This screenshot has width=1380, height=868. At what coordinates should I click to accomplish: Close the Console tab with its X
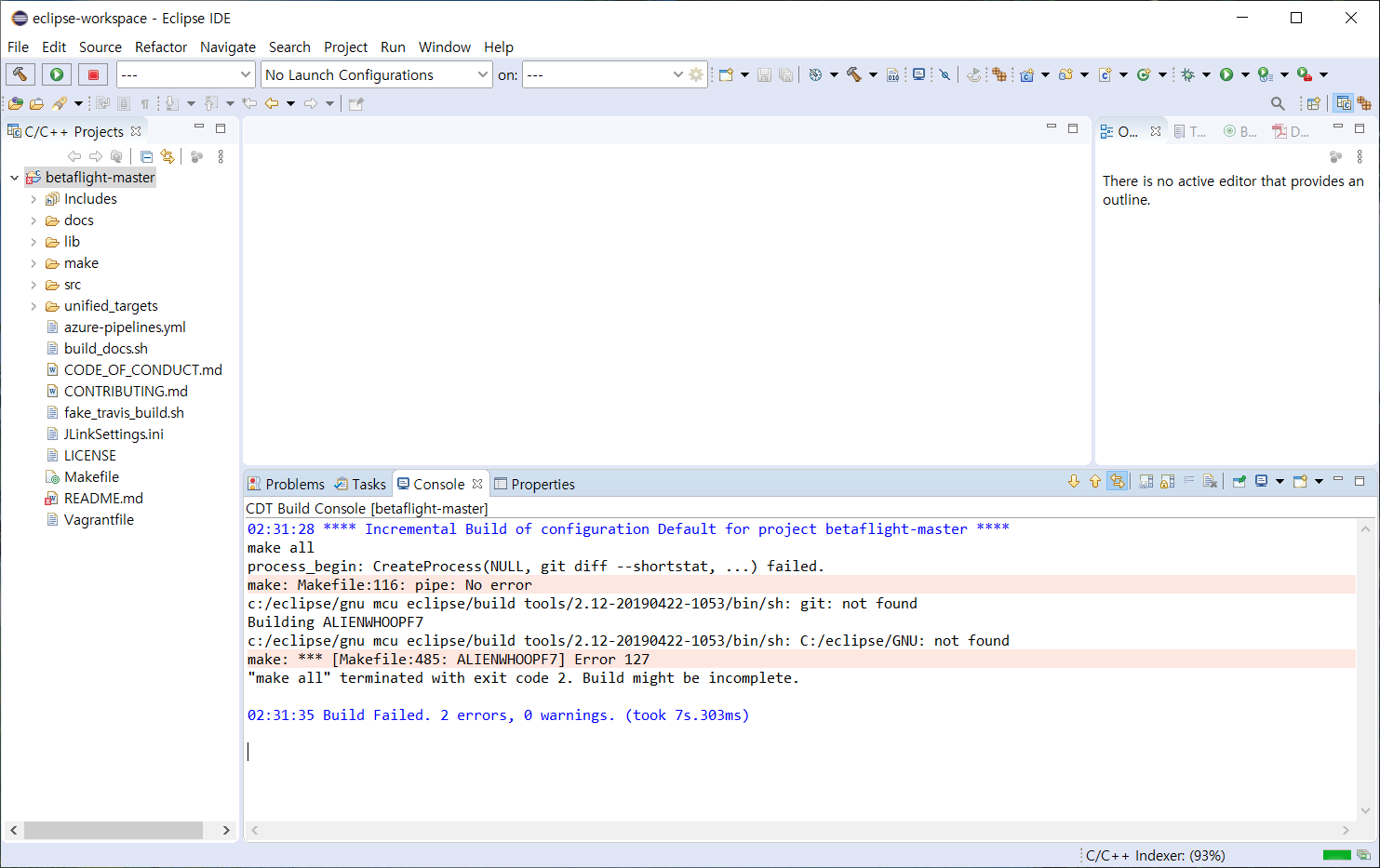477,484
